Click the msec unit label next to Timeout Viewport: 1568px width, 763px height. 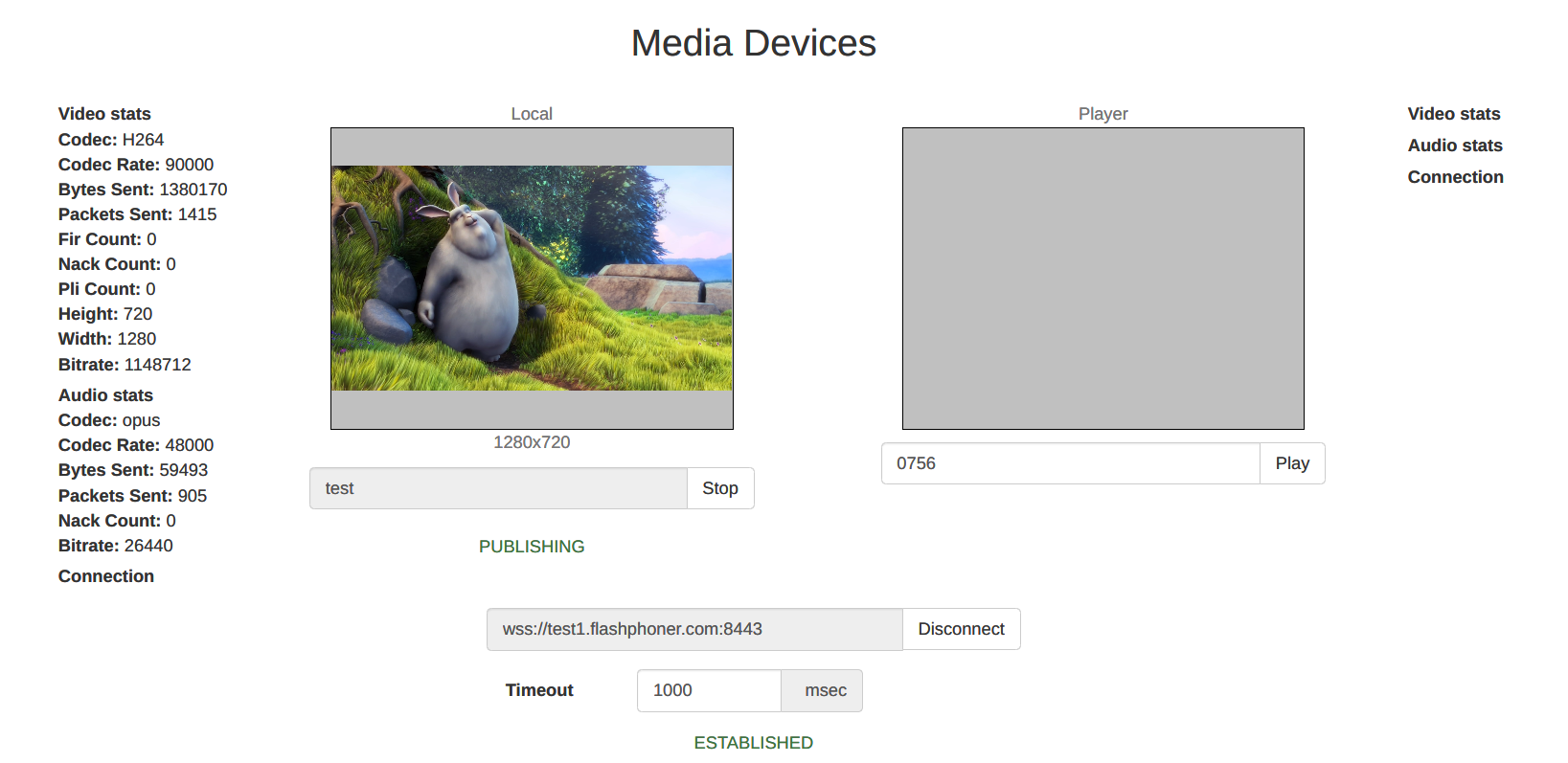tap(825, 690)
